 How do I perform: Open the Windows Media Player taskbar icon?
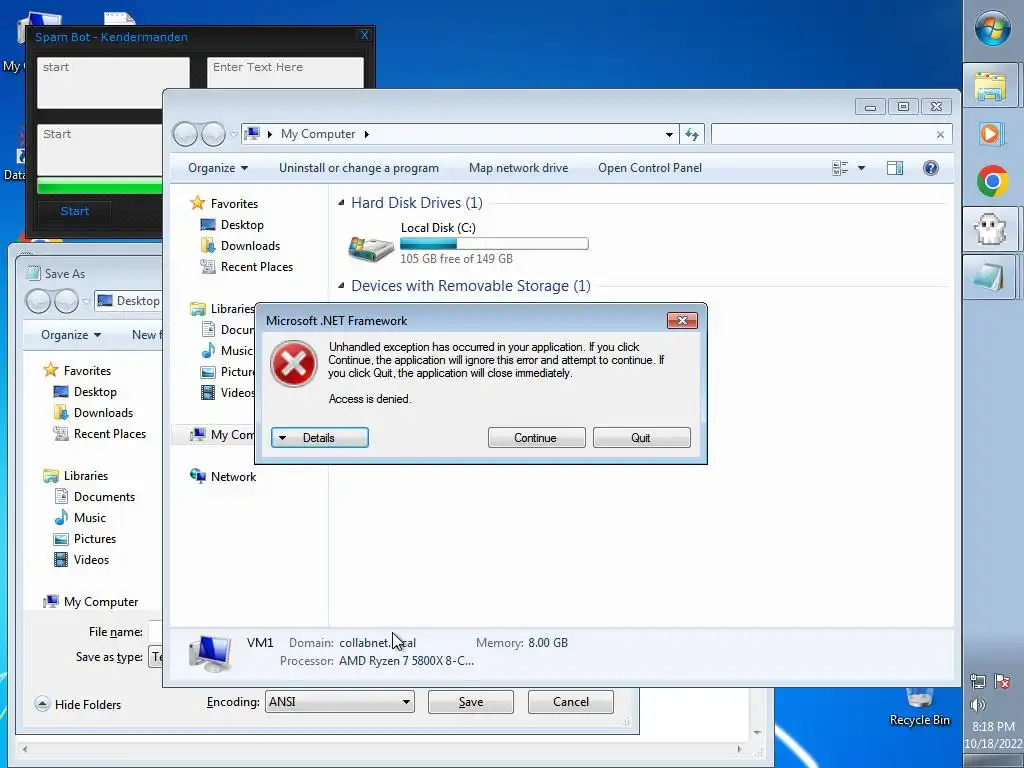click(x=991, y=134)
